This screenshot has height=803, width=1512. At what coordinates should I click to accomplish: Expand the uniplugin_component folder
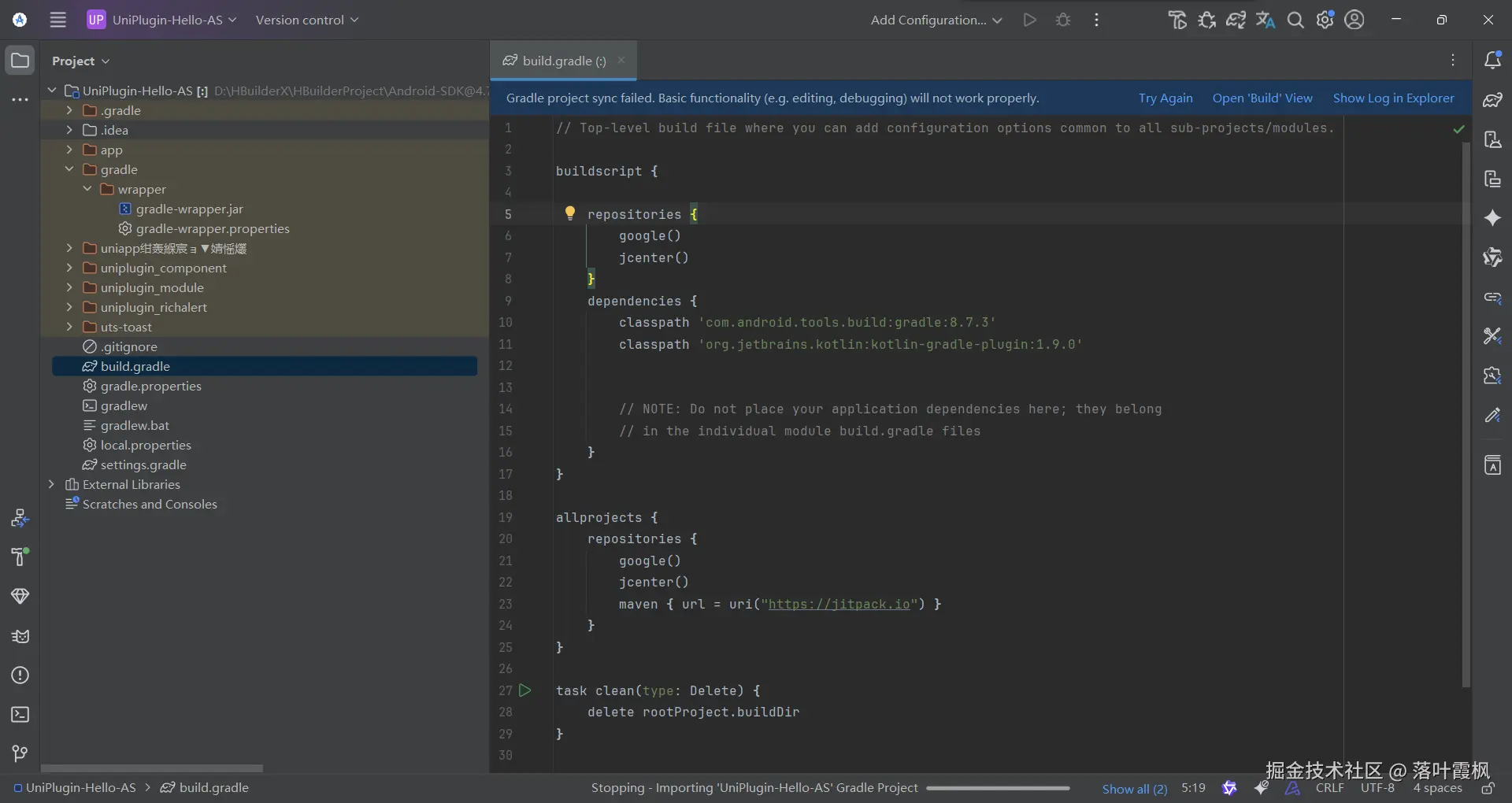69,268
